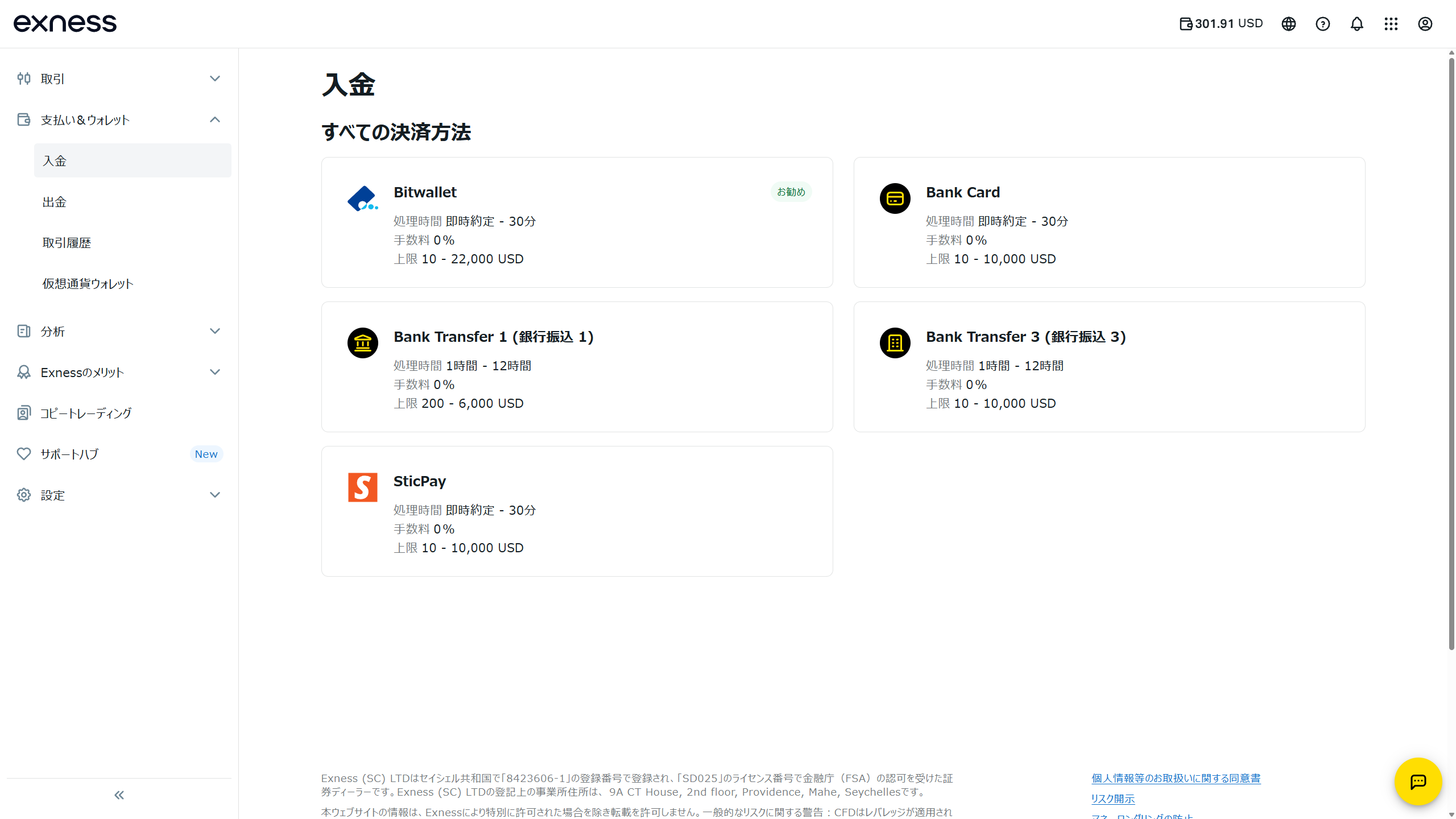
Task: Click the scrollbar down arrow
Action: (x=1451, y=814)
